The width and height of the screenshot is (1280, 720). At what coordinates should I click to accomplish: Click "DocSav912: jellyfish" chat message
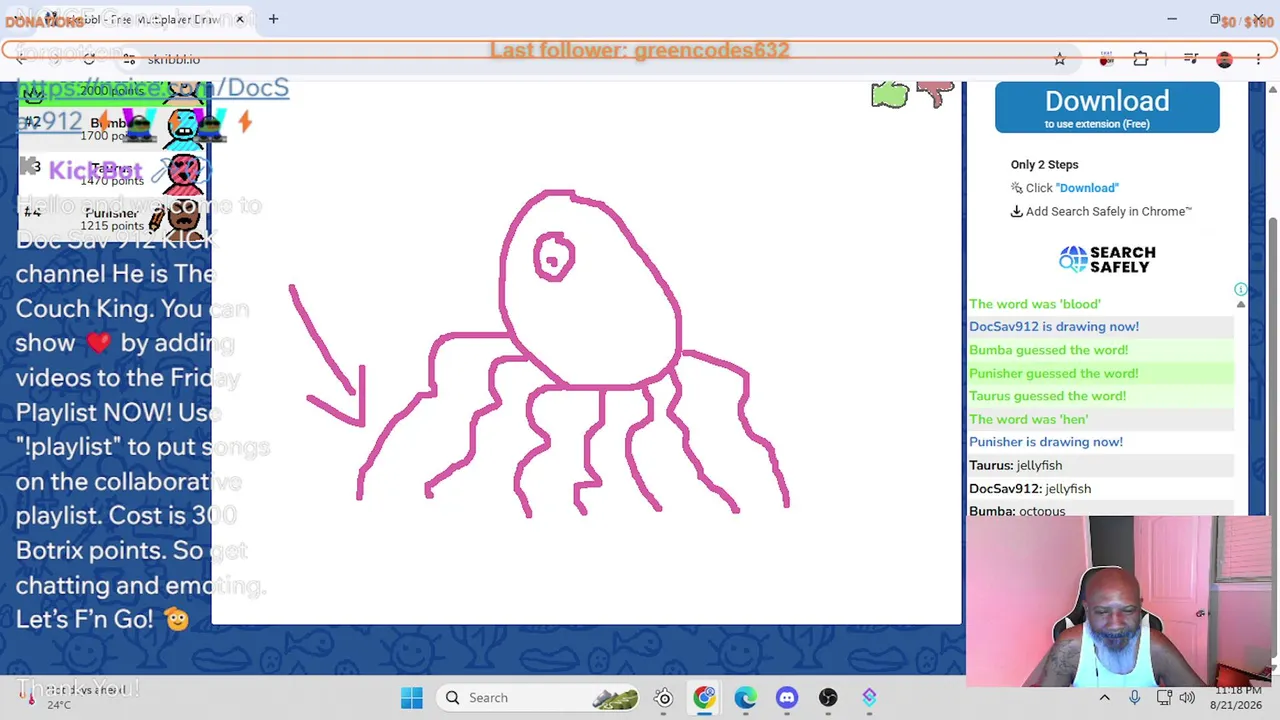point(1029,489)
